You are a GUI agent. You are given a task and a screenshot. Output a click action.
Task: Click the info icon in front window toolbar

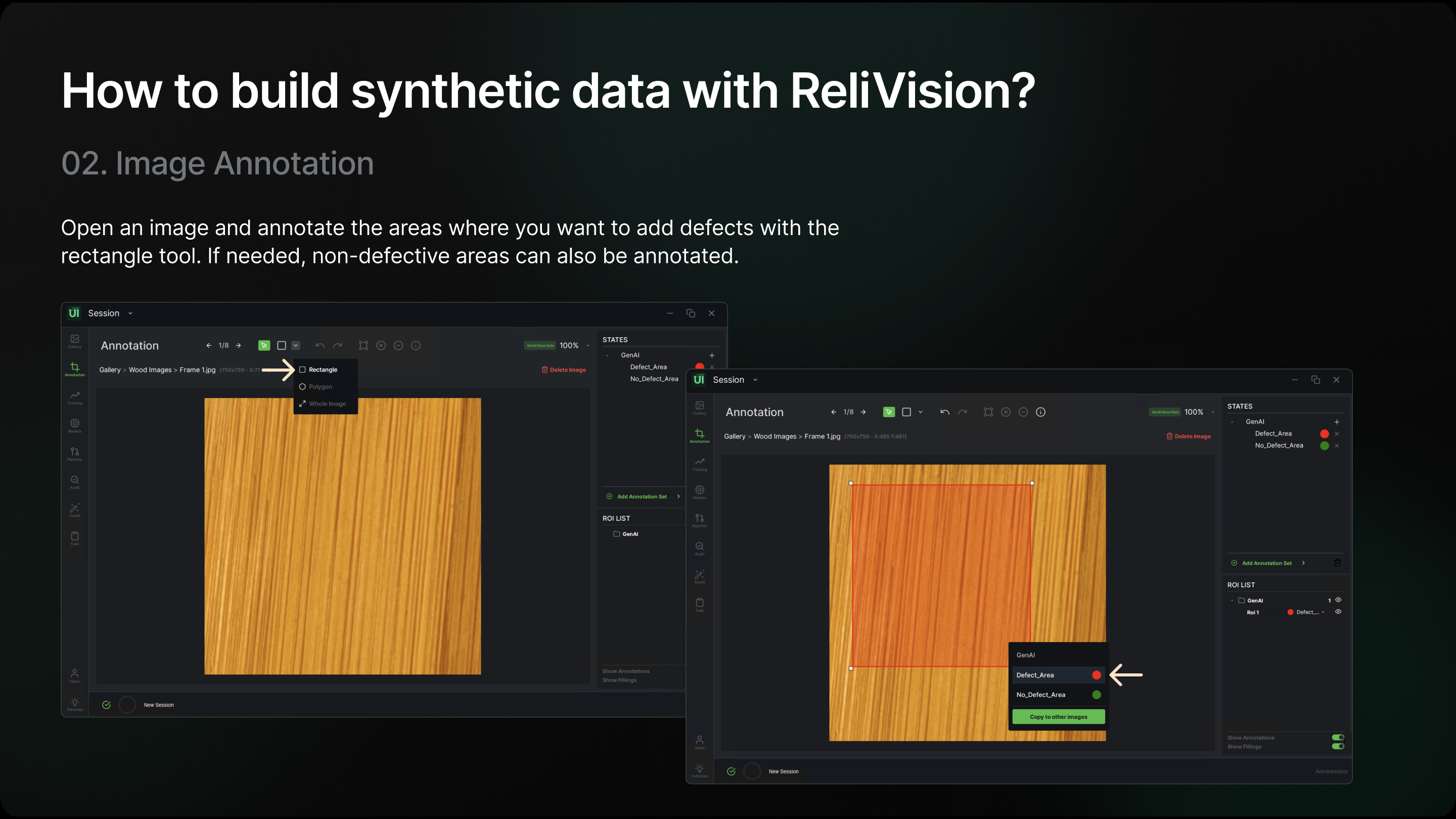click(1040, 412)
